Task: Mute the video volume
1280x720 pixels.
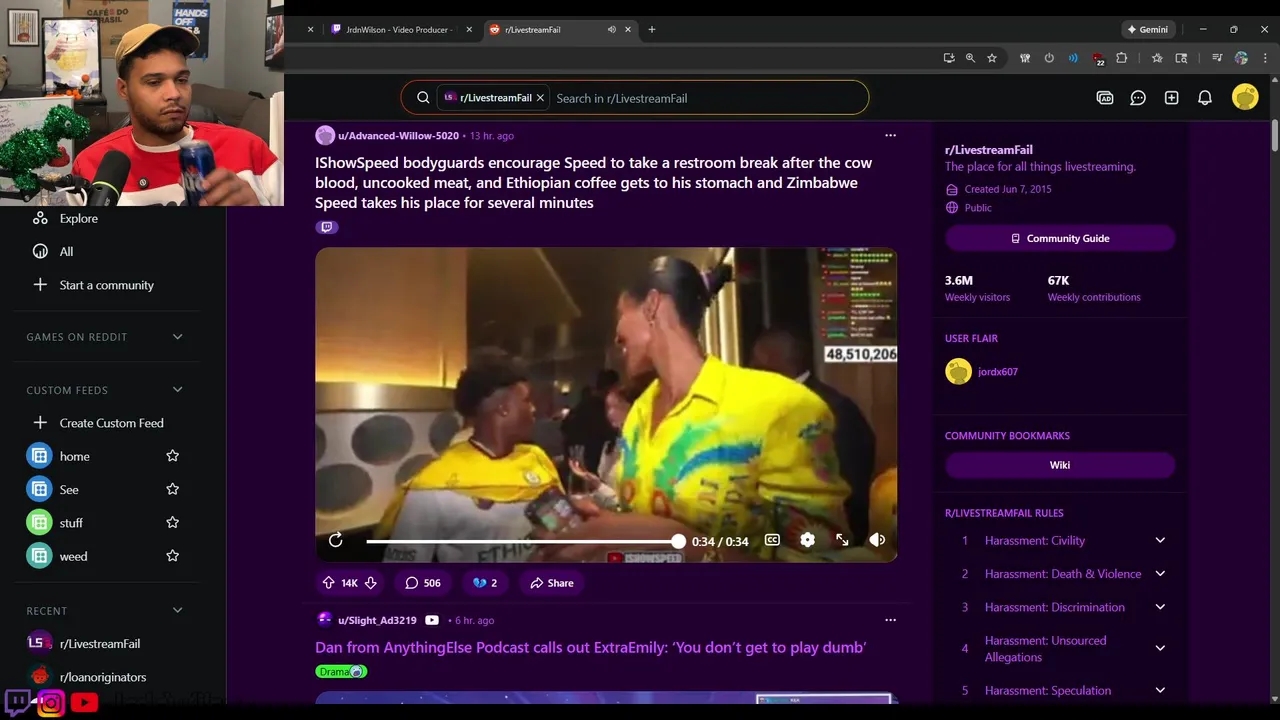Action: tap(877, 540)
